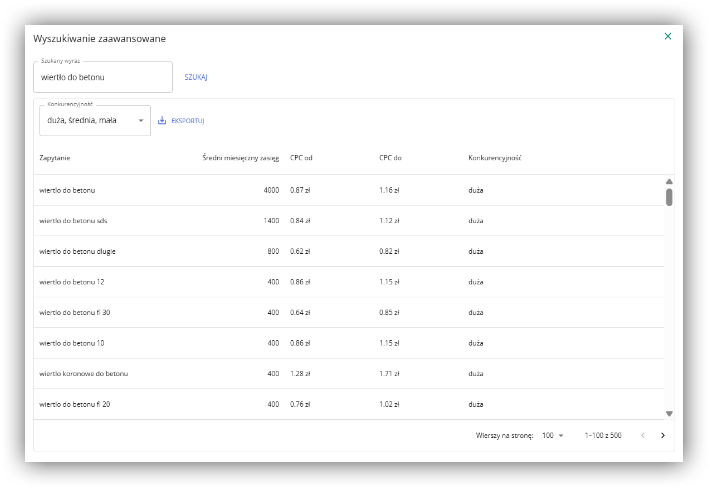Sort by Konkurencyjność column header
The image size is (708, 487).
(x=495, y=158)
